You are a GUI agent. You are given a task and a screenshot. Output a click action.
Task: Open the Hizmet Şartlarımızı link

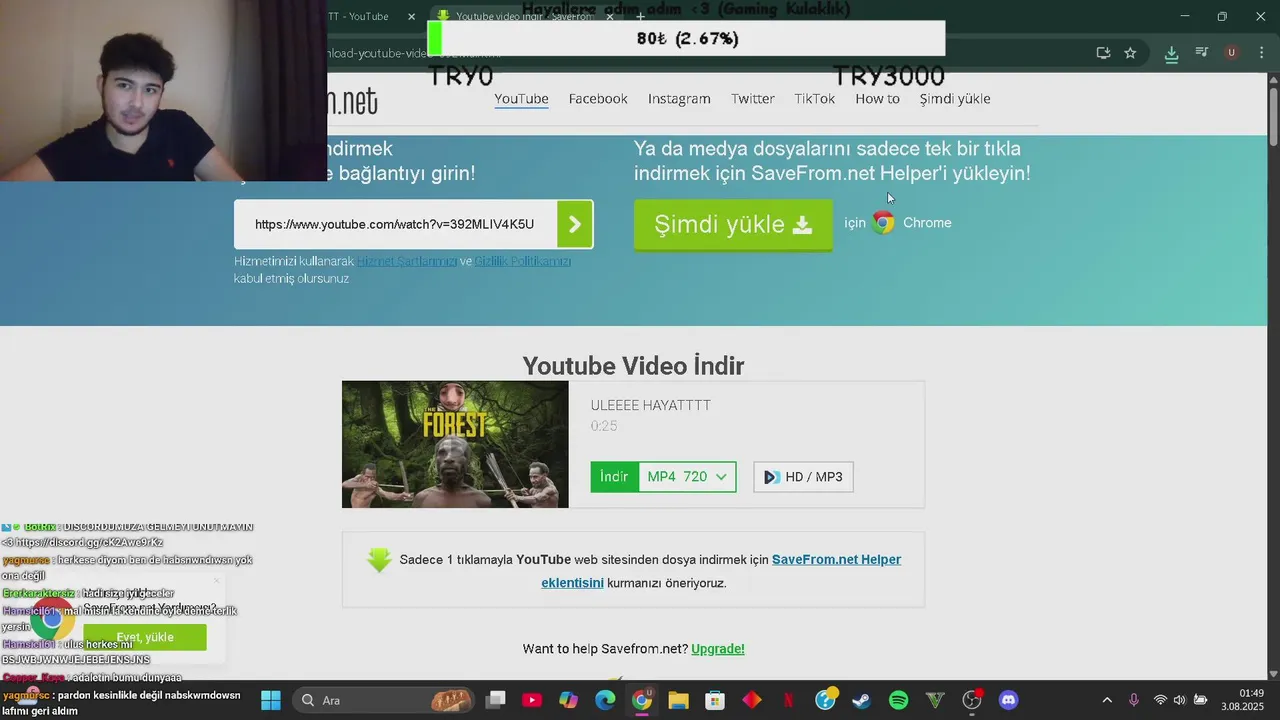pyautogui.click(x=407, y=261)
